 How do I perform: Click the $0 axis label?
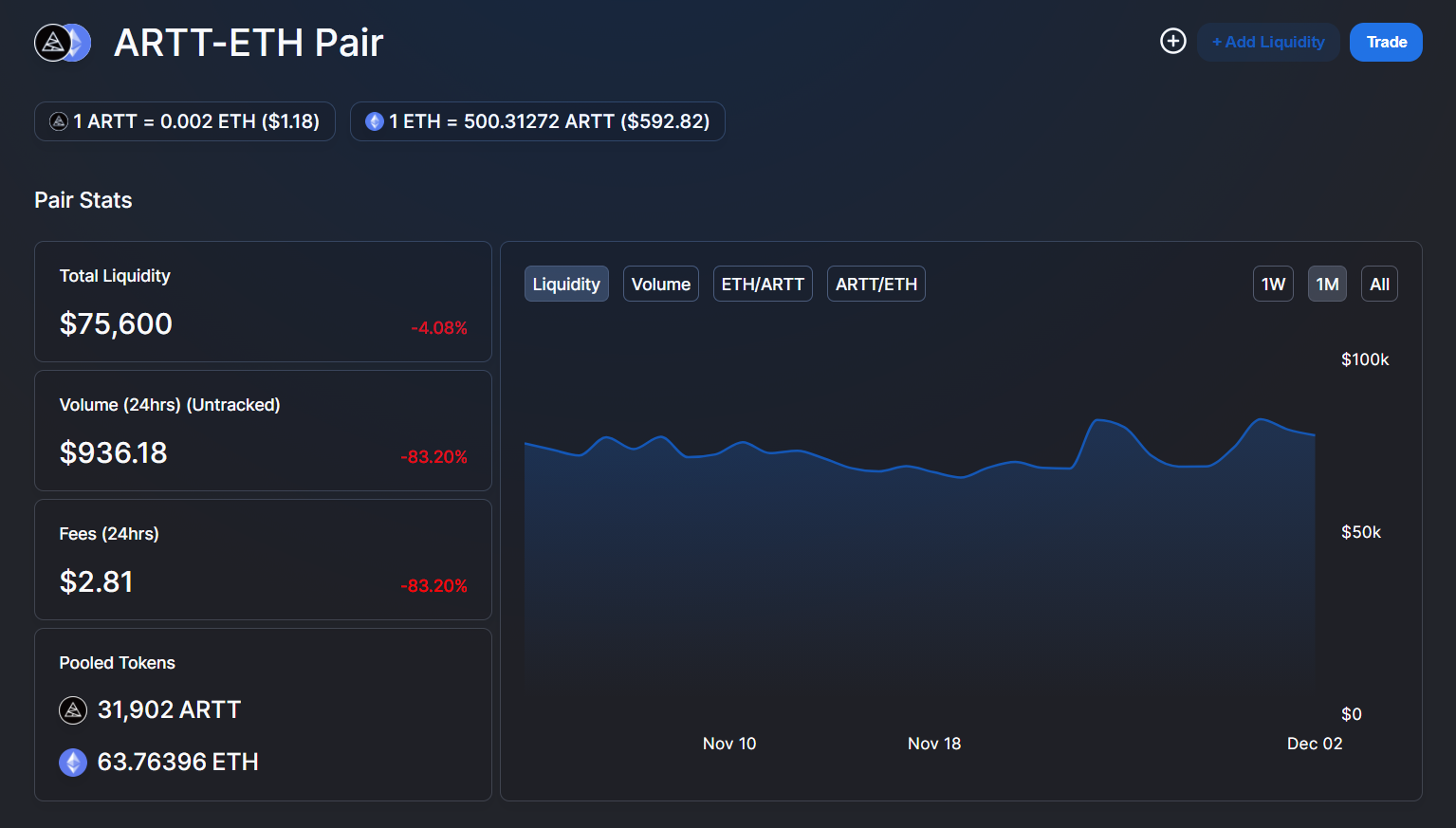coord(1352,714)
